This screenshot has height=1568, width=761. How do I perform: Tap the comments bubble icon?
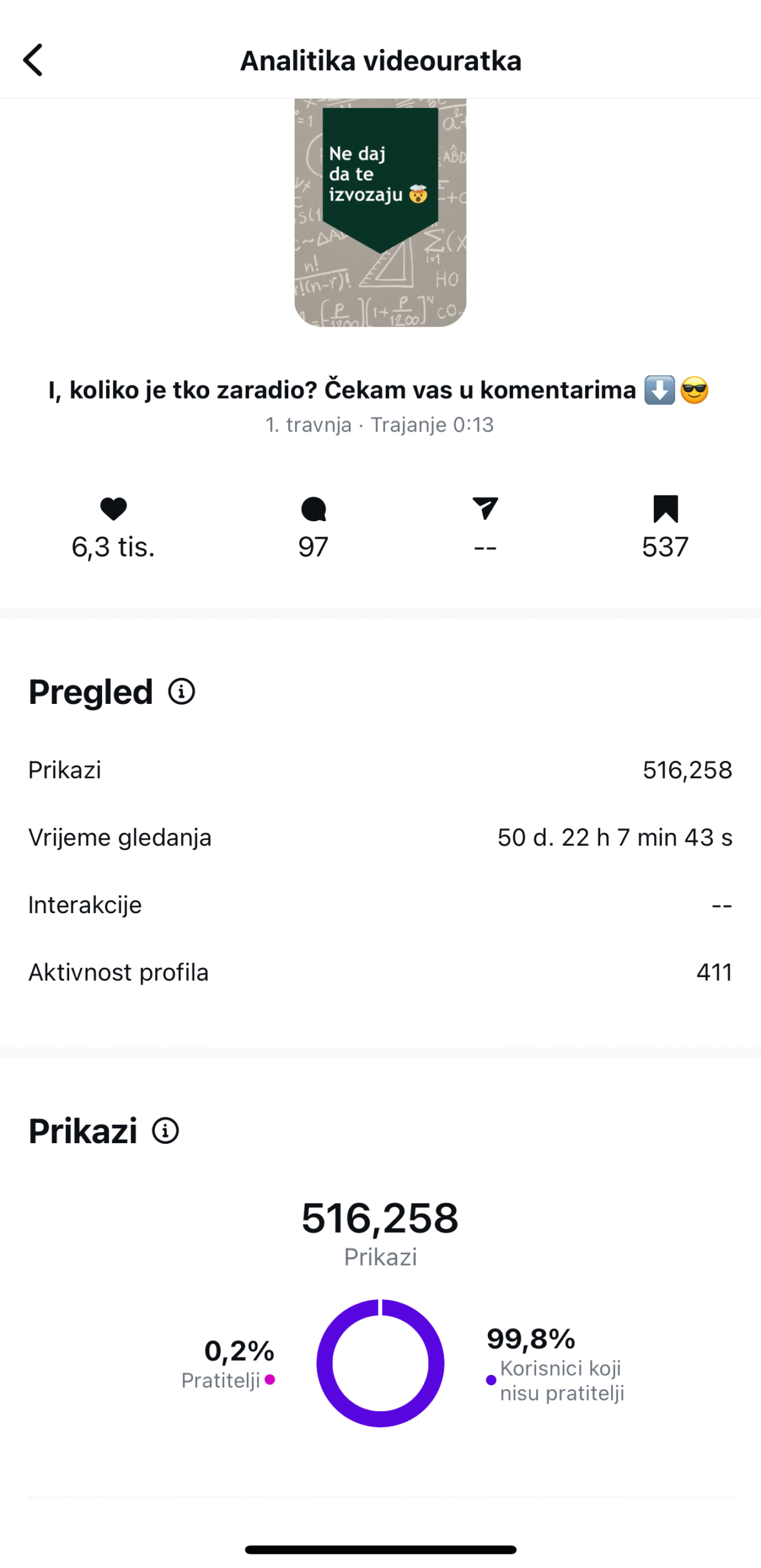pyautogui.click(x=313, y=509)
